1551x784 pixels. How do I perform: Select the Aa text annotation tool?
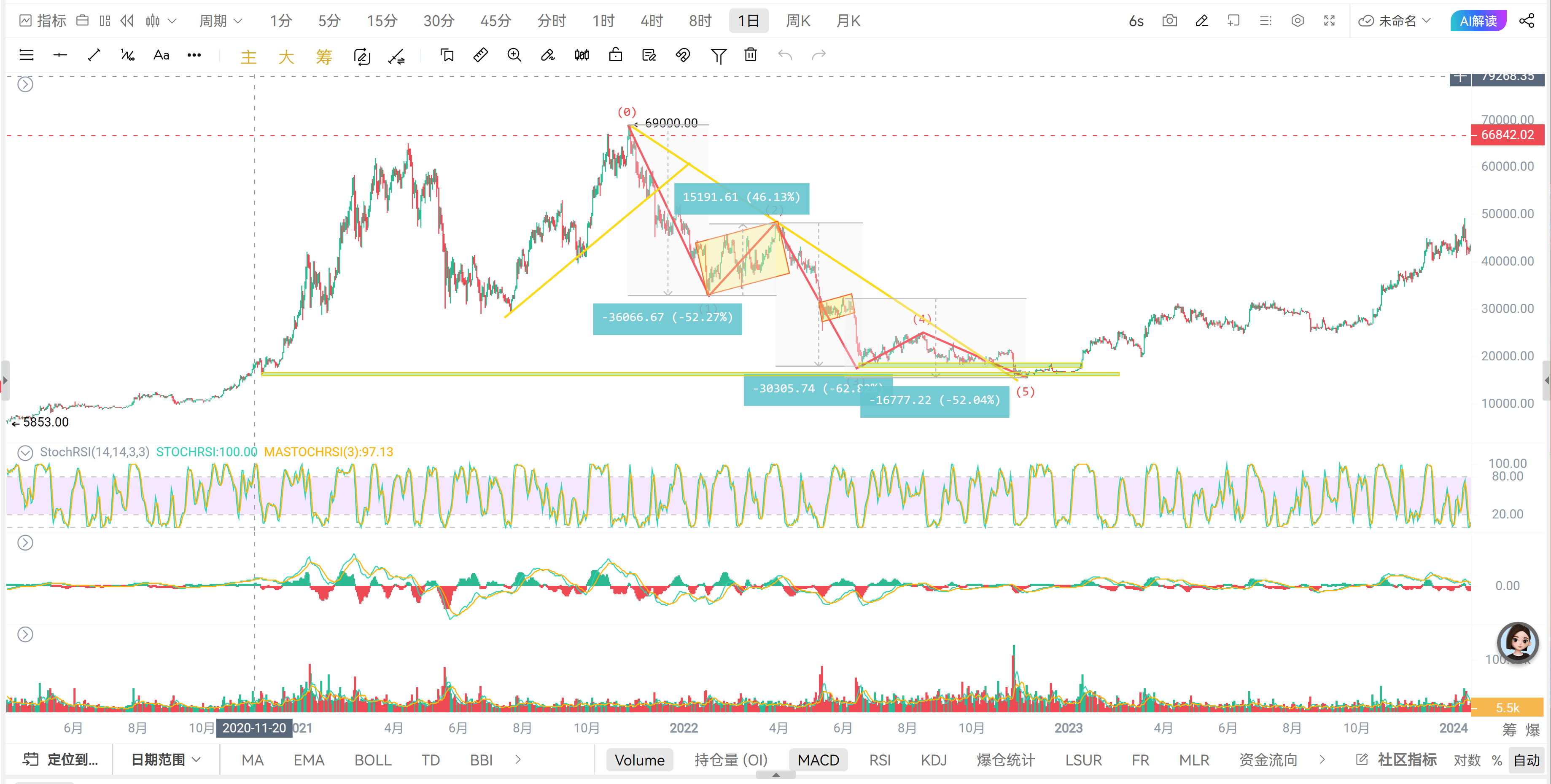point(161,55)
